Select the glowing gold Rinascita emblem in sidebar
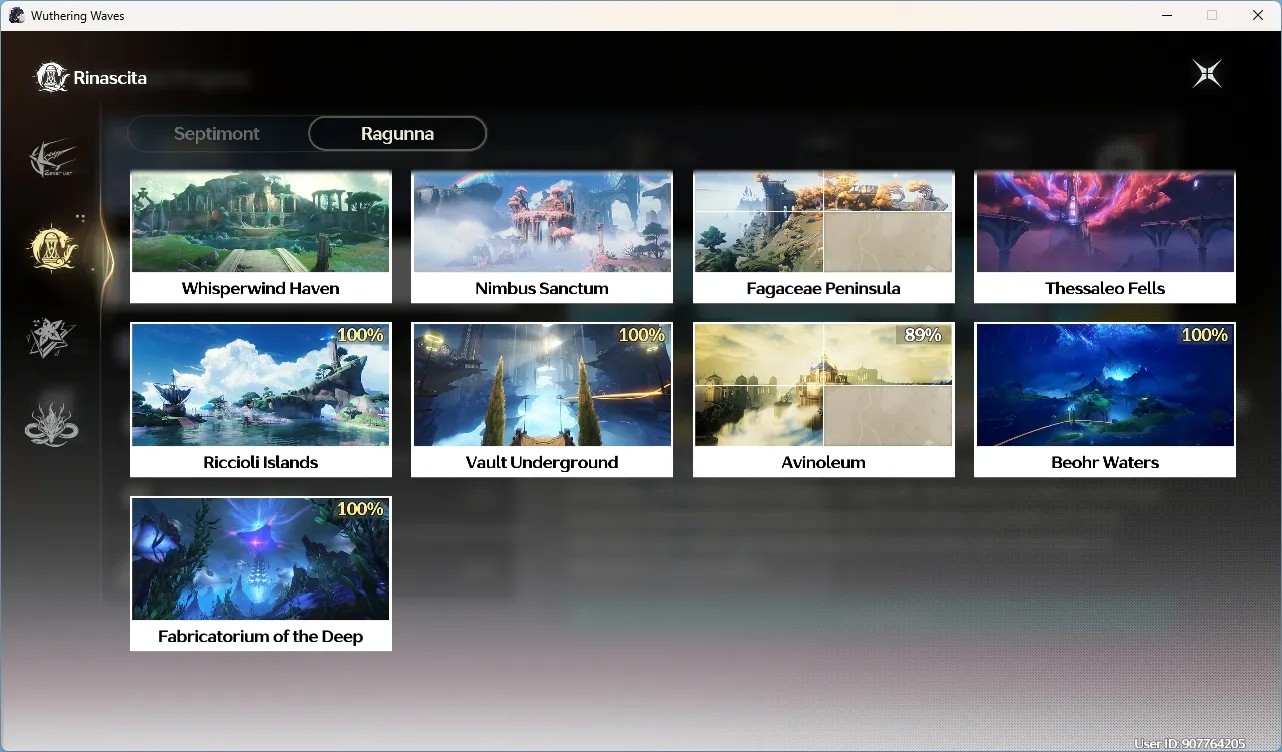The width and height of the screenshot is (1282, 752). coord(53,248)
